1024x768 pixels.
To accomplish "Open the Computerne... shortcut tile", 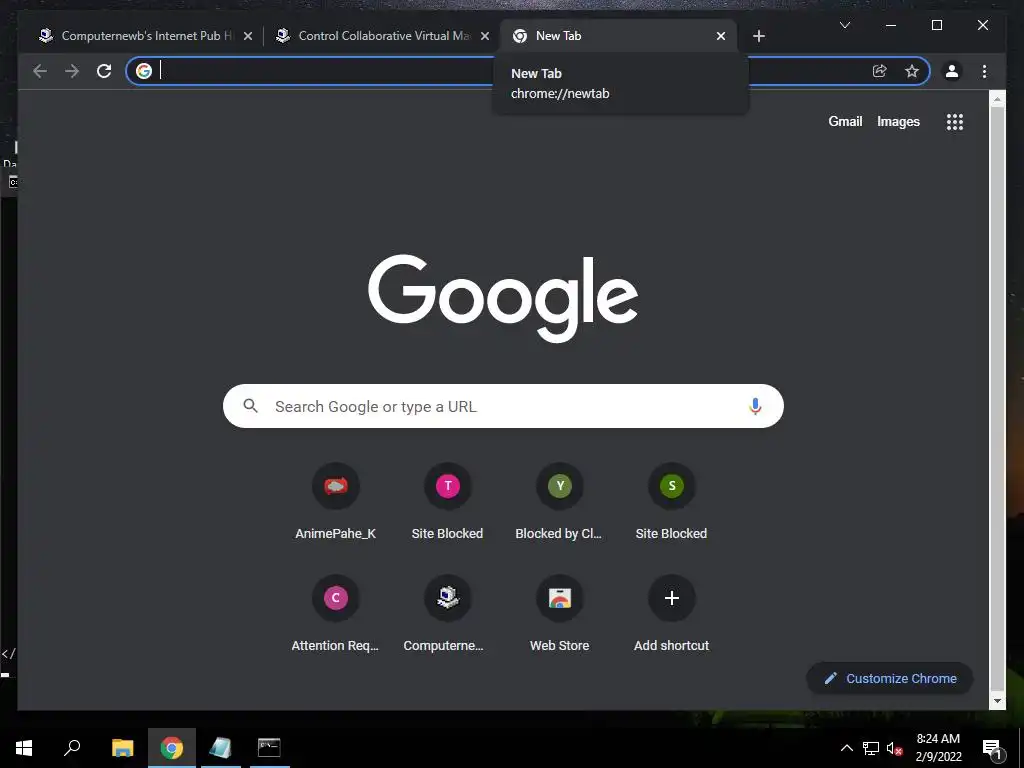I will pos(447,614).
